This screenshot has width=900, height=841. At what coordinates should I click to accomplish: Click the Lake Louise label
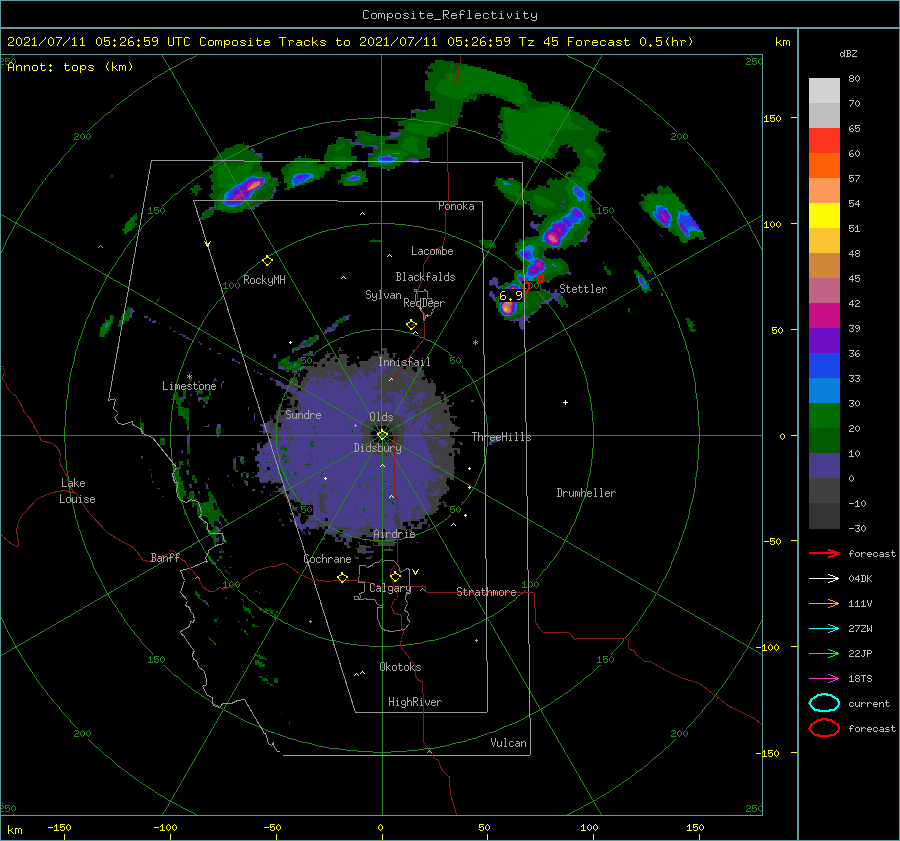pos(77,491)
